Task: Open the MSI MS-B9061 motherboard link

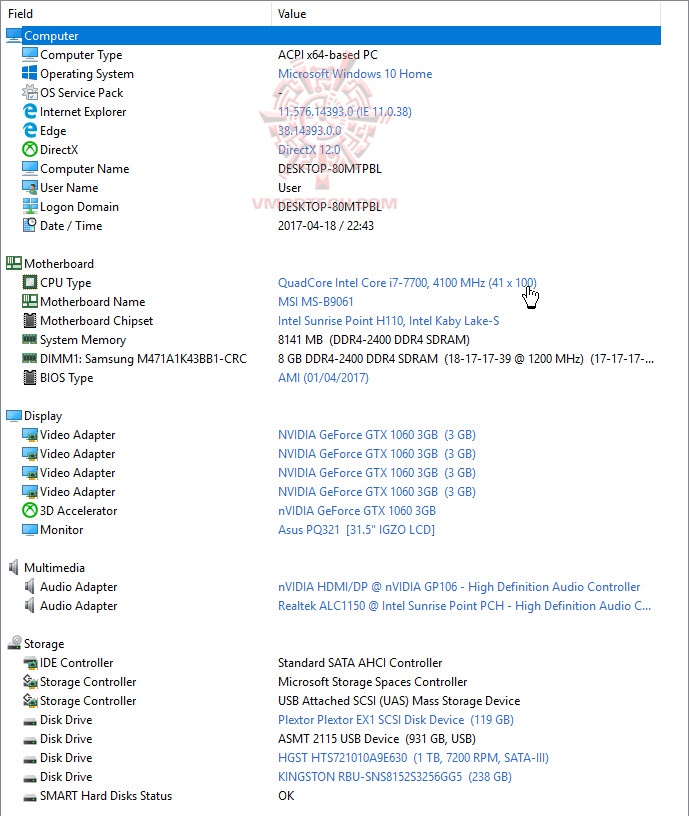Action: (316, 302)
